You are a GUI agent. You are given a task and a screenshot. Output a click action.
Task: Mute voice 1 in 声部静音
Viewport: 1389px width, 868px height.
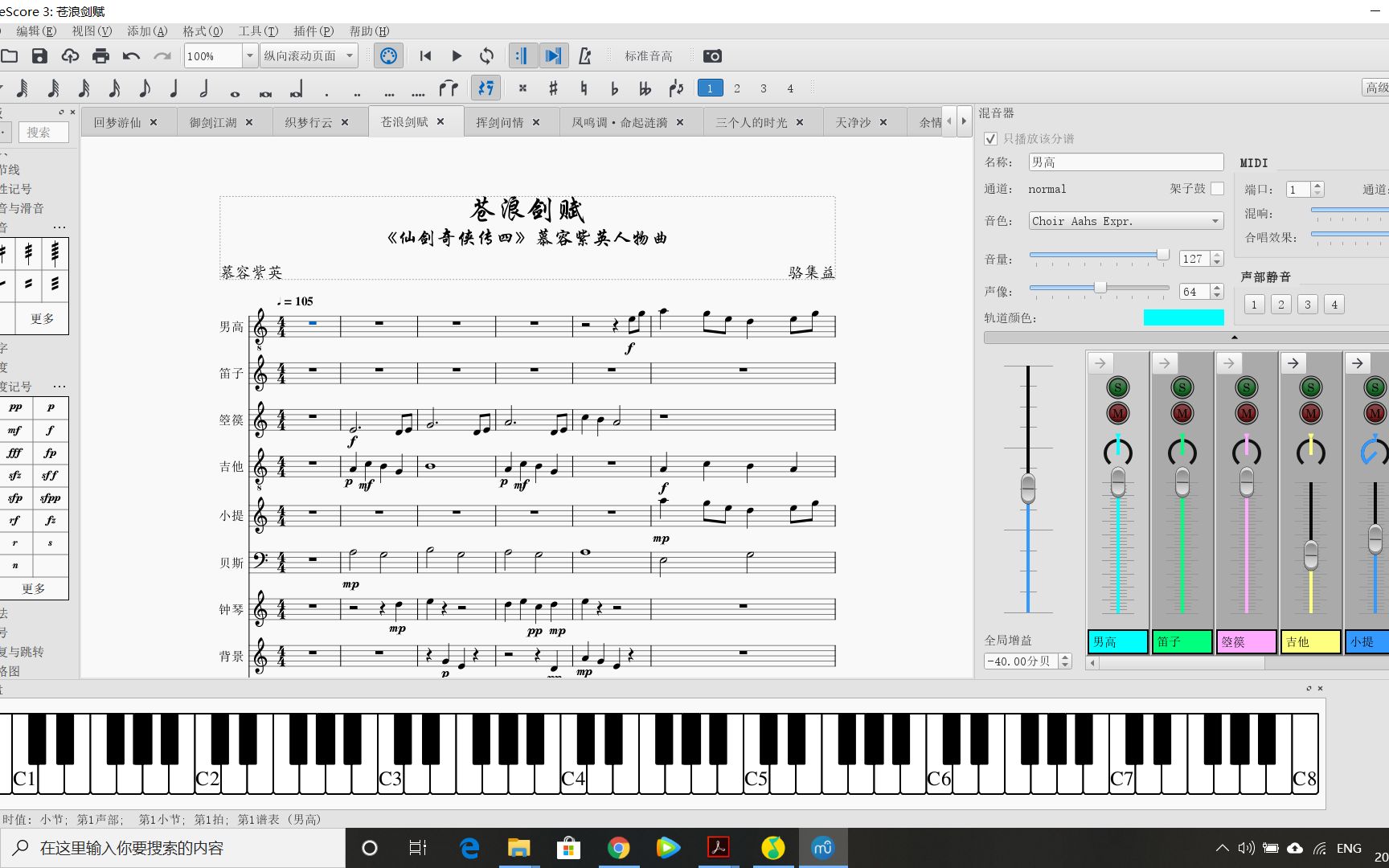pyautogui.click(x=1254, y=305)
